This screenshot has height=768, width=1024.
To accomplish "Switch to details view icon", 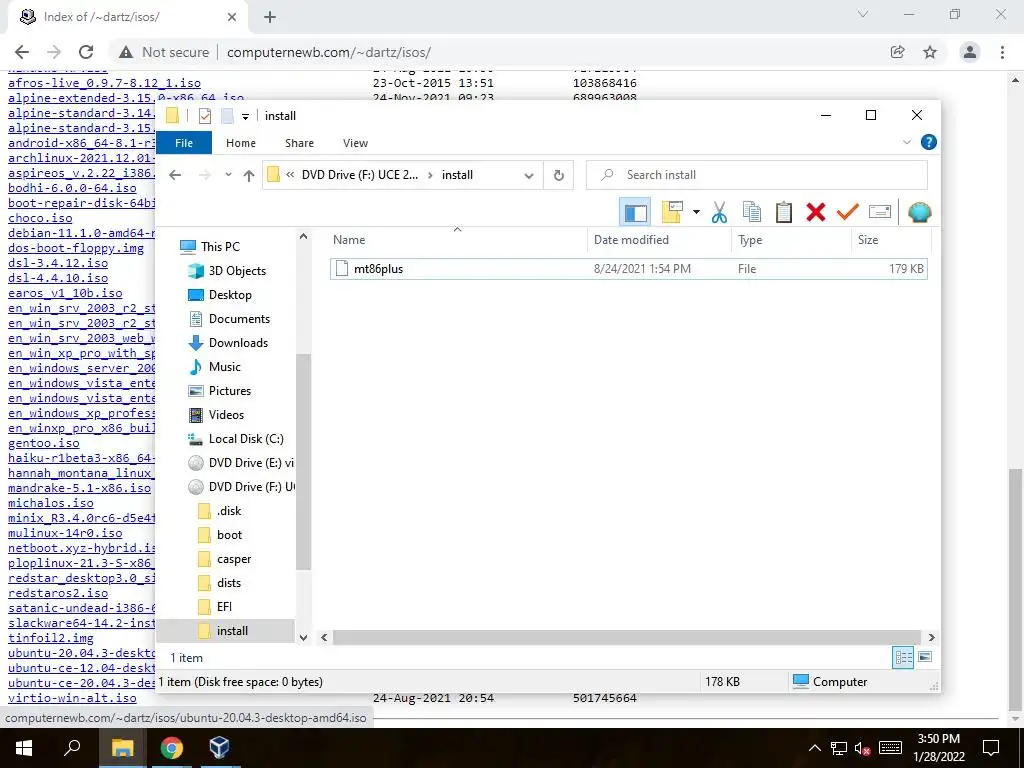I will pos(903,658).
